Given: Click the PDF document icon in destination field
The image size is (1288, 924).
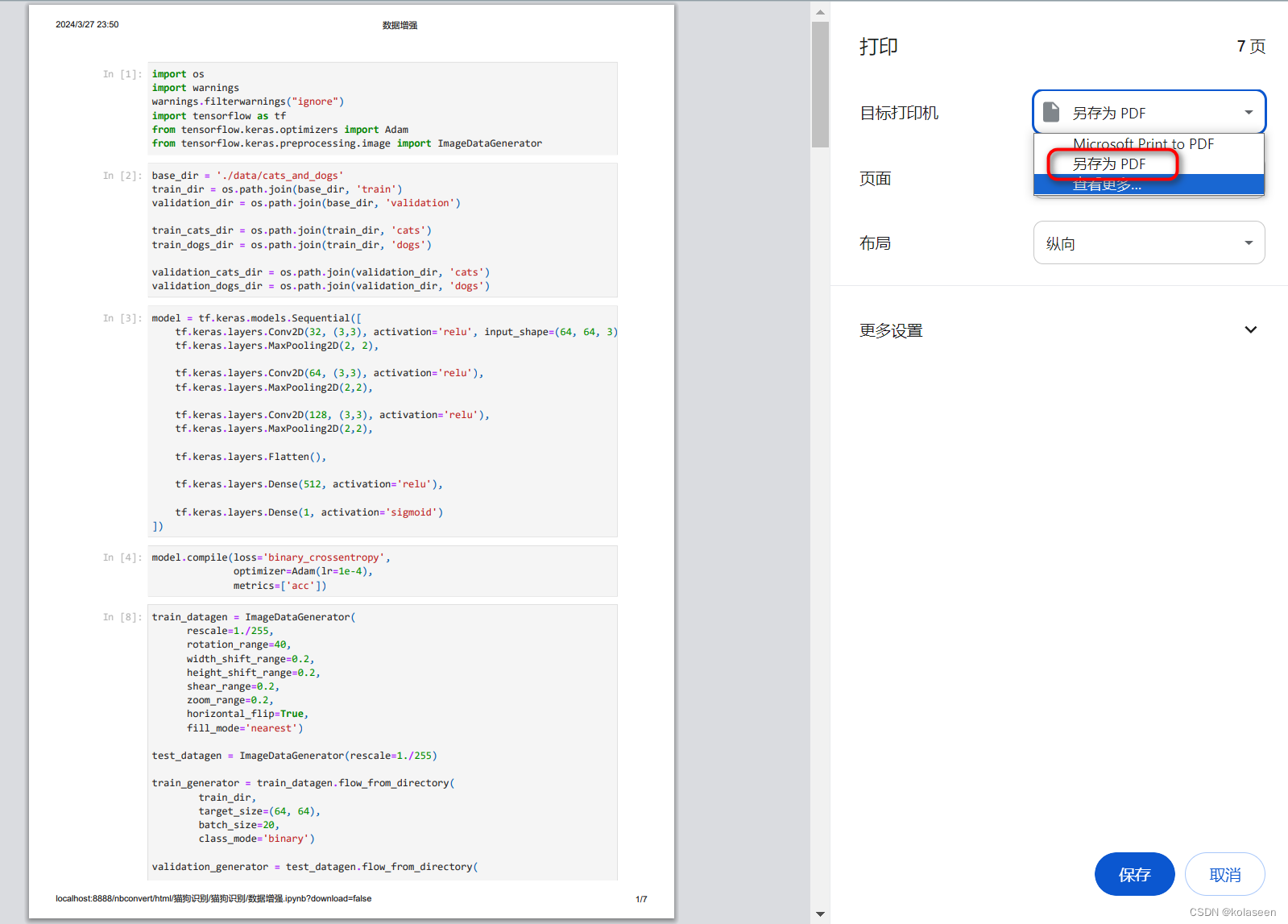Looking at the screenshot, I should (x=1051, y=112).
